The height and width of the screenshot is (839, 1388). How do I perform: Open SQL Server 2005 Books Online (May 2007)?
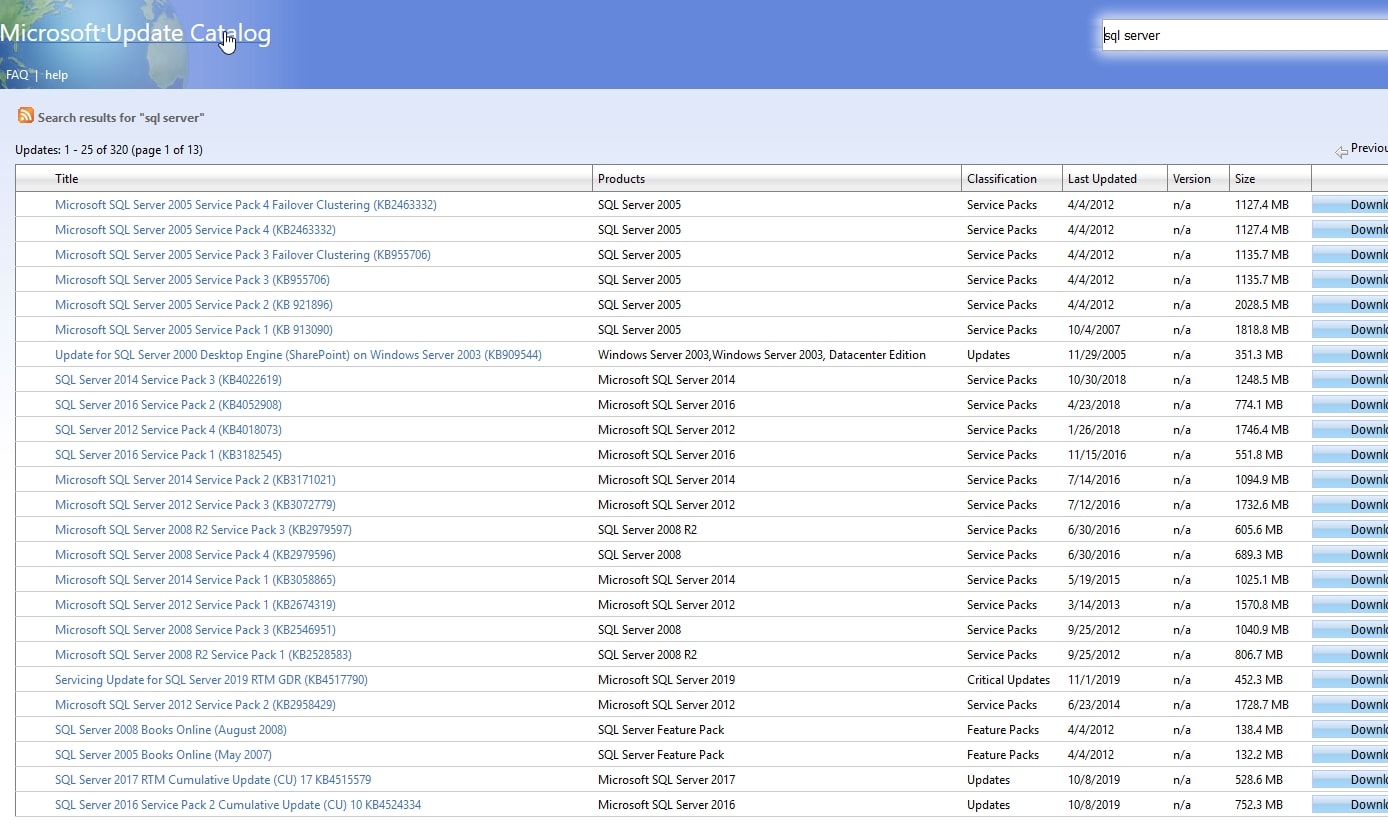click(x=163, y=755)
